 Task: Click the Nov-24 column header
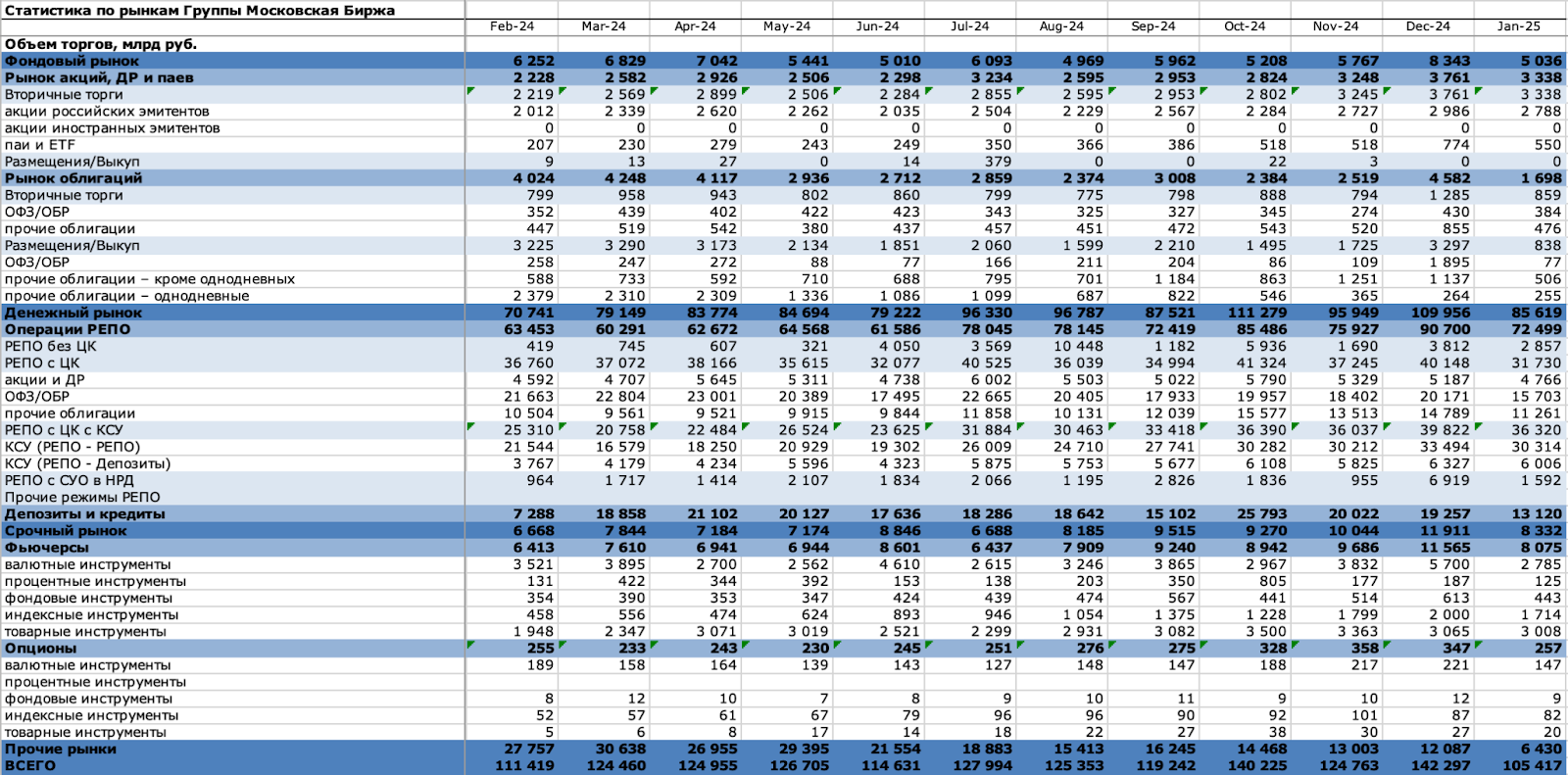pos(1336,26)
